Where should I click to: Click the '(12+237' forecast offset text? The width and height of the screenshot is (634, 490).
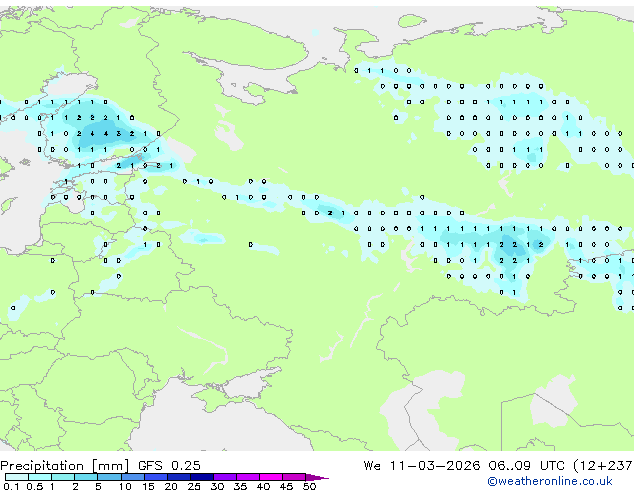(x=603, y=466)
